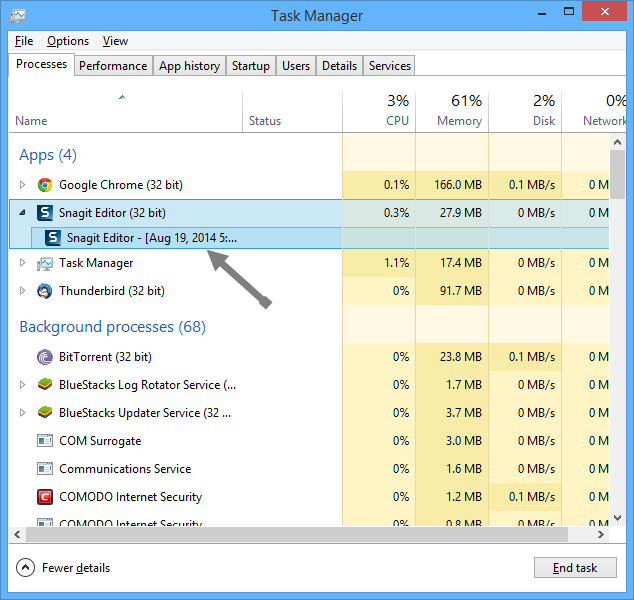
Task: Click the horizontal scrollbar thumb
Action: pyautogui.click(x=297, y=535)
